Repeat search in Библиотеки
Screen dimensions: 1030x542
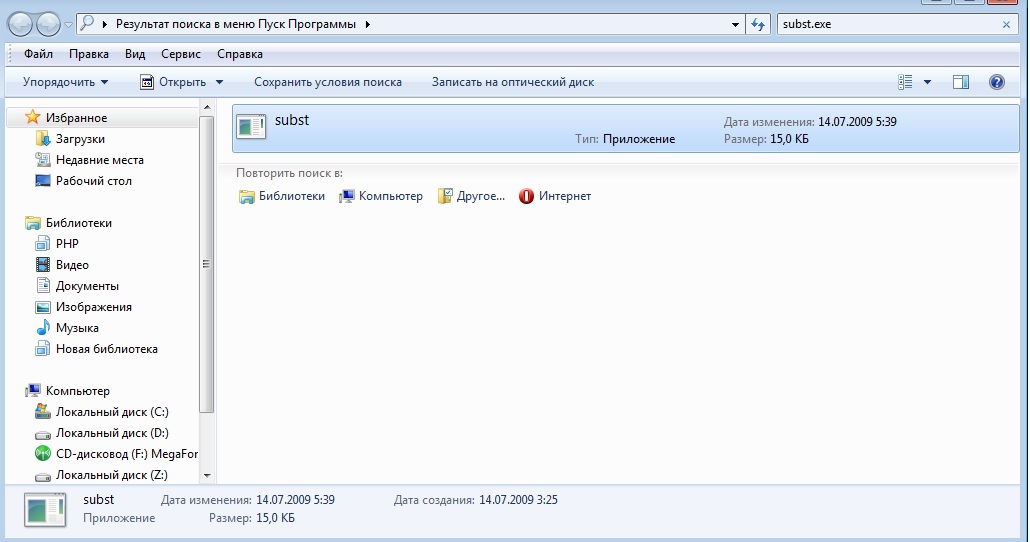pyautogui.click(x=282, y=196)
